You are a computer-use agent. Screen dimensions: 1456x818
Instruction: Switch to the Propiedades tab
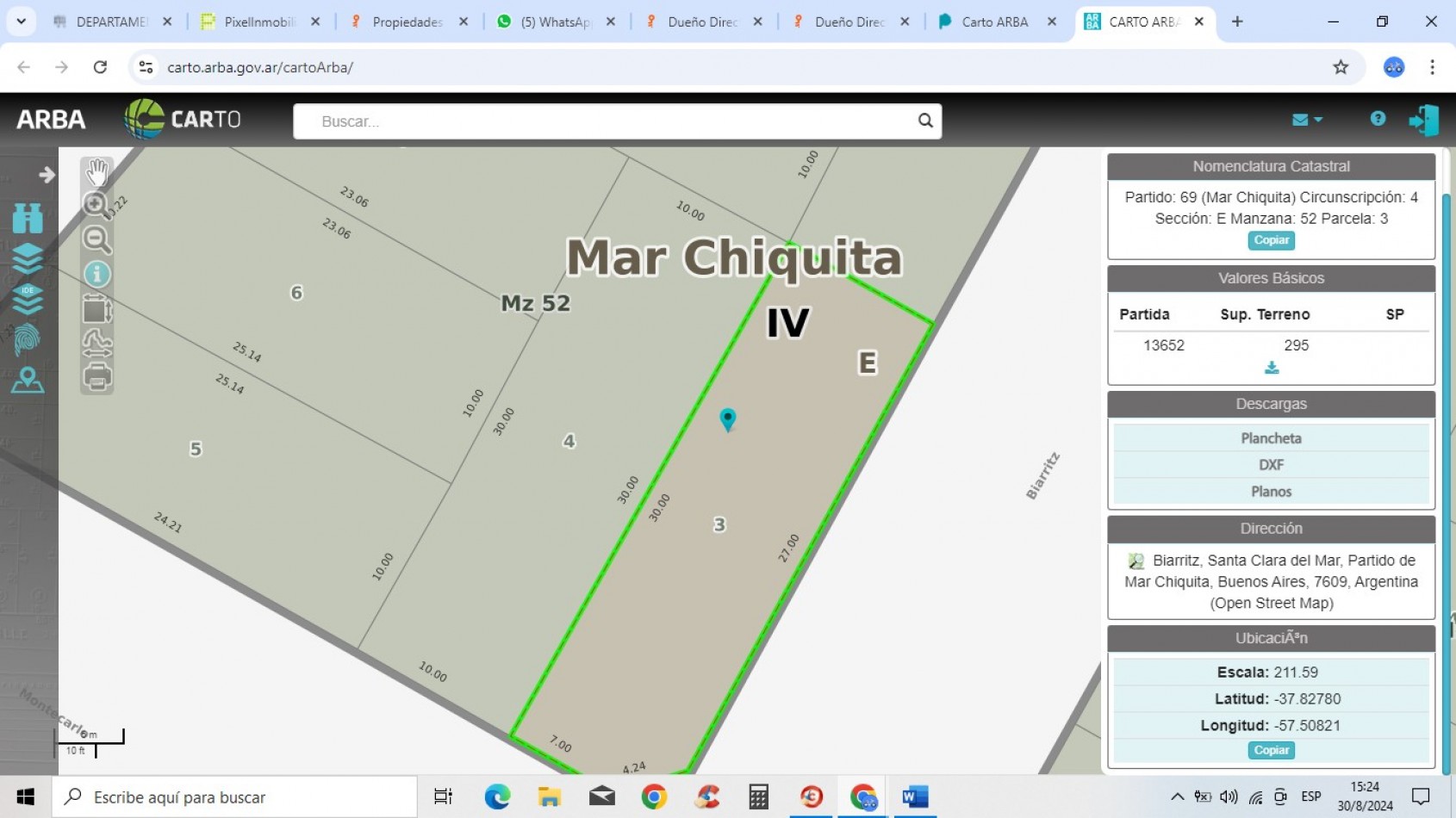point(407,22)
